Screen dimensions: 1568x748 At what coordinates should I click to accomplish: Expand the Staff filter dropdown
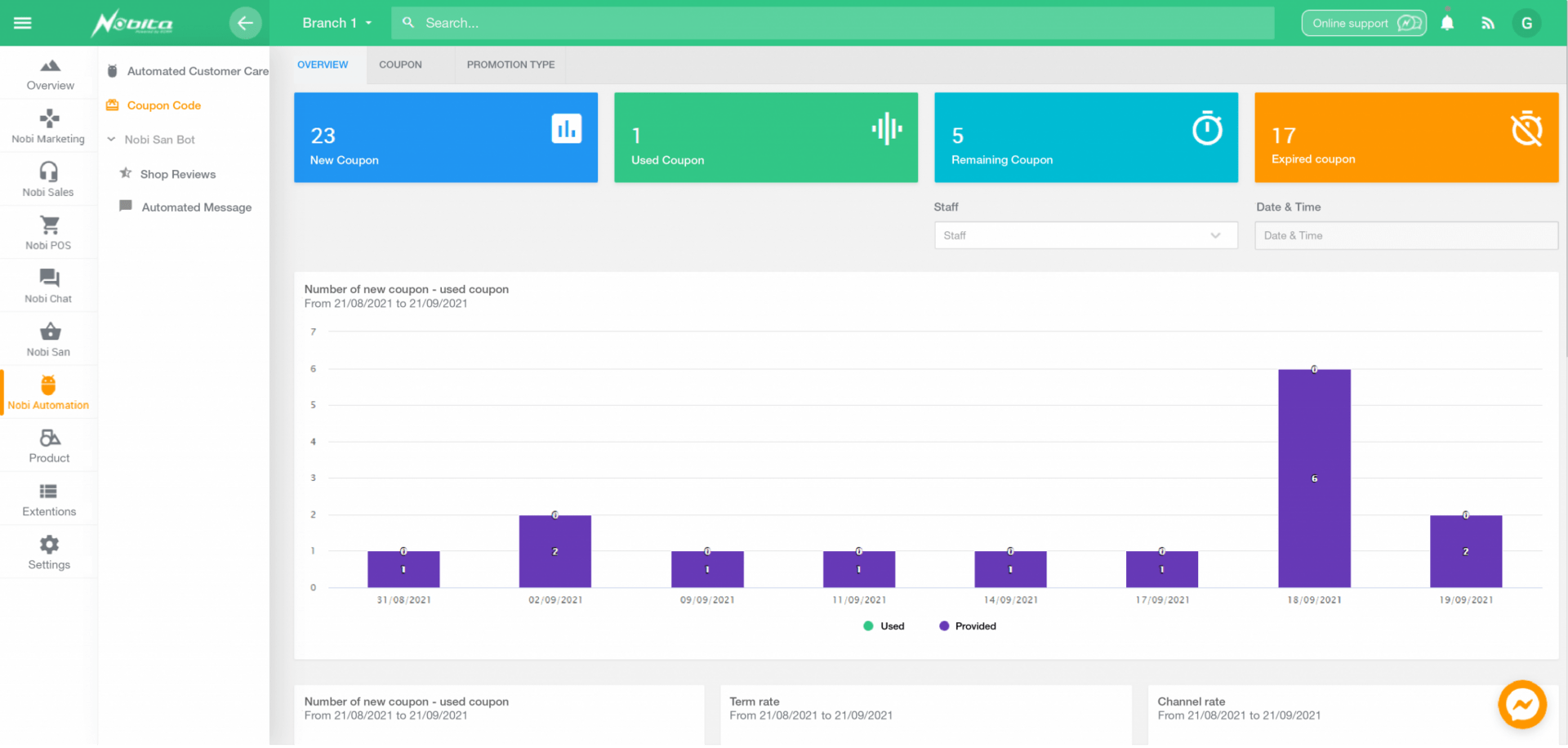pos(1085,235)
